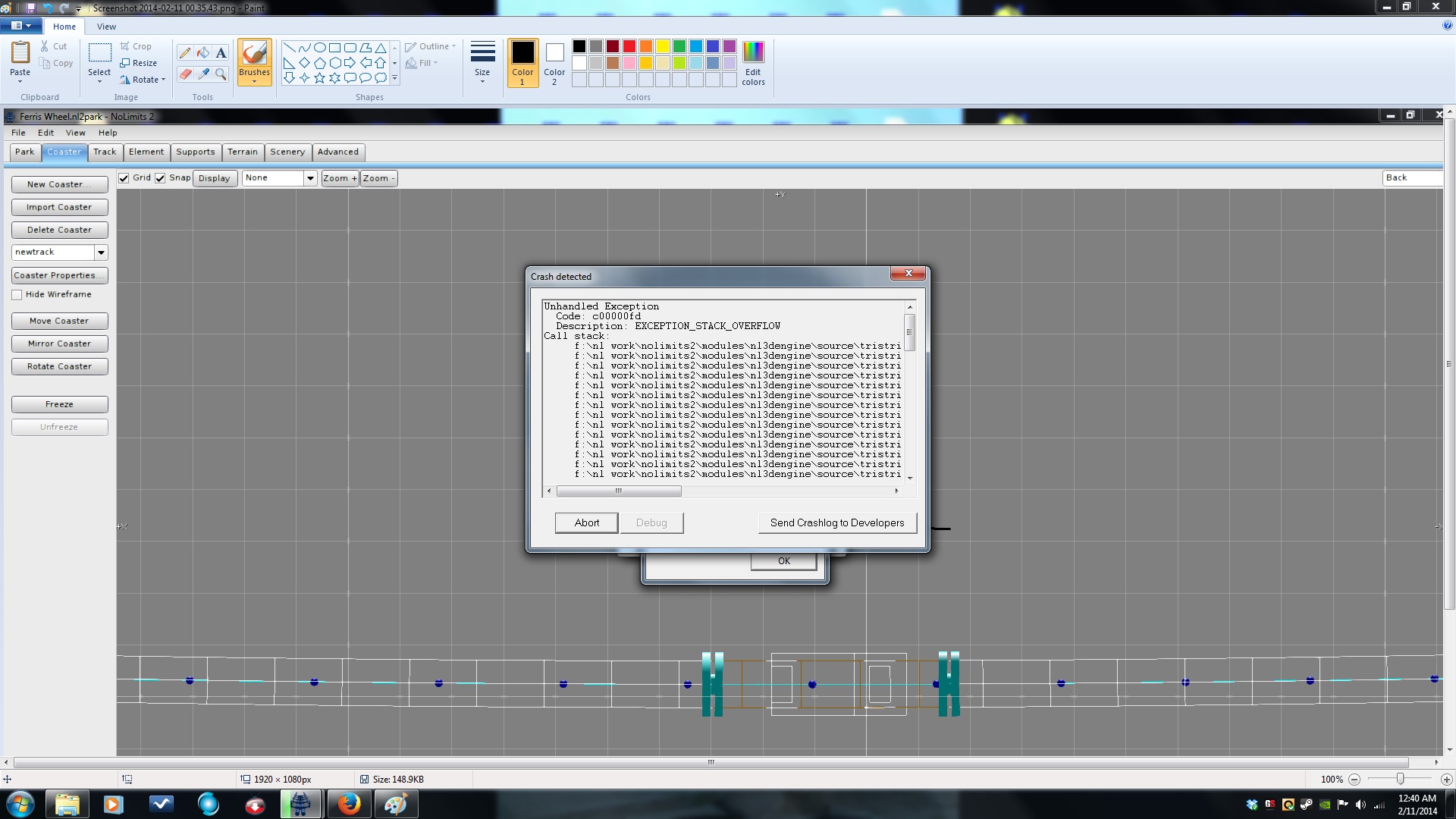This screenshot has height=819, width=1456.
Task: Click zoom out minus on status bar
Action: [1354, 779]
